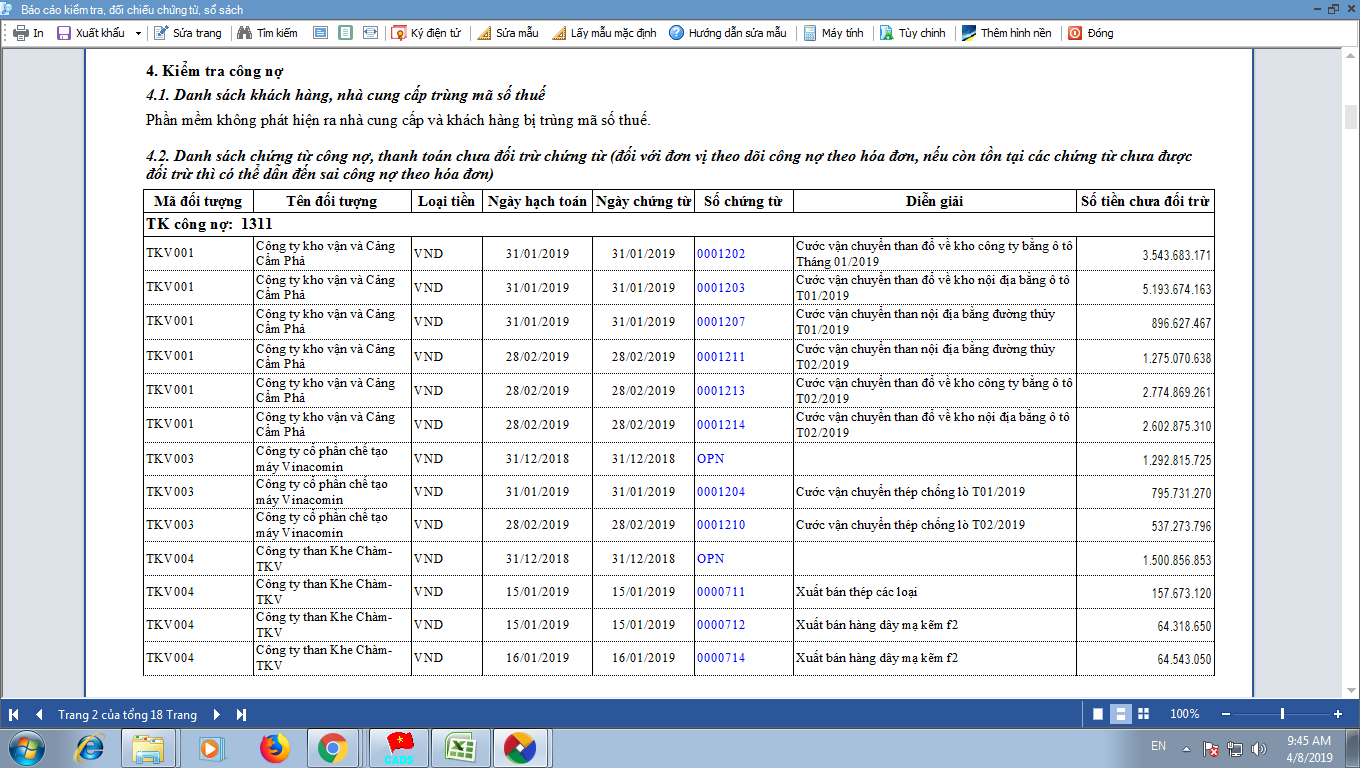Click Hướng dẫn sửa mẫu help icon
1360x768 pixels.
[x=677, y=33]
